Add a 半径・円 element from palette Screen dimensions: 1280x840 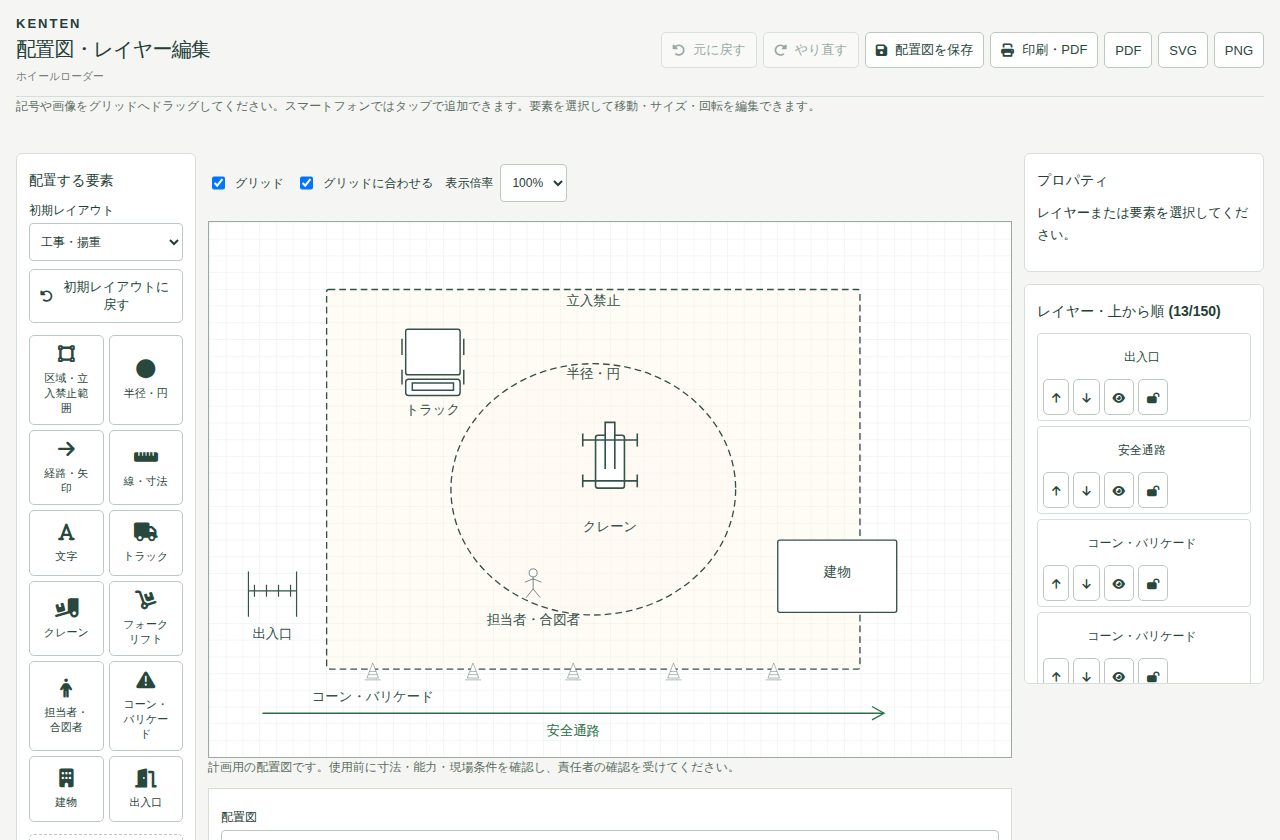[x=146, y=379]
